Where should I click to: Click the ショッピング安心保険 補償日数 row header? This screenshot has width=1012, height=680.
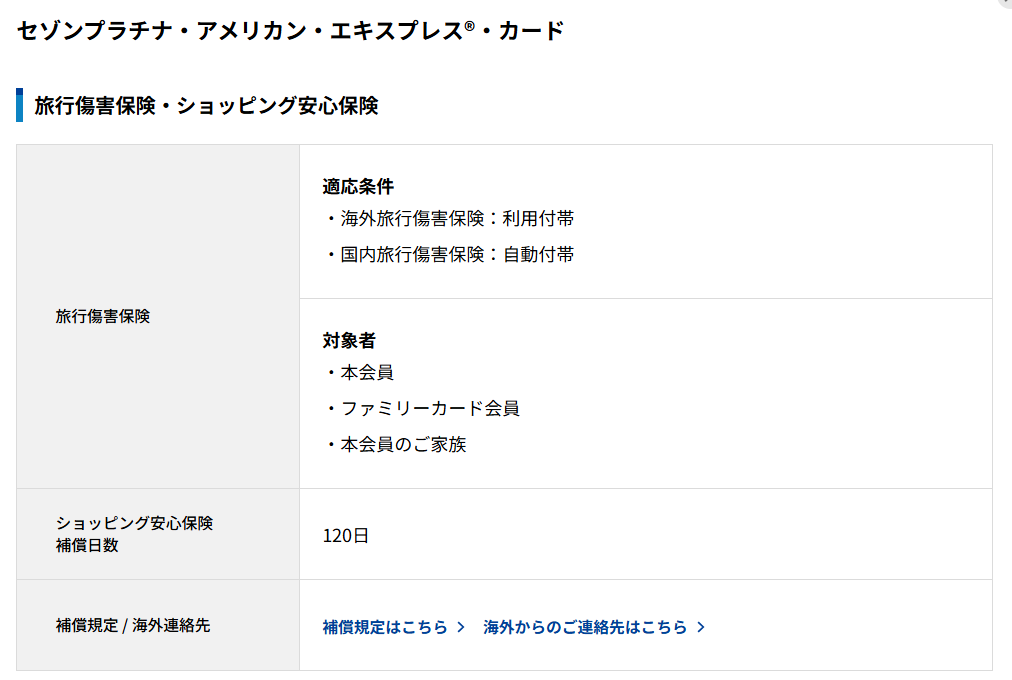click(134, 534)
